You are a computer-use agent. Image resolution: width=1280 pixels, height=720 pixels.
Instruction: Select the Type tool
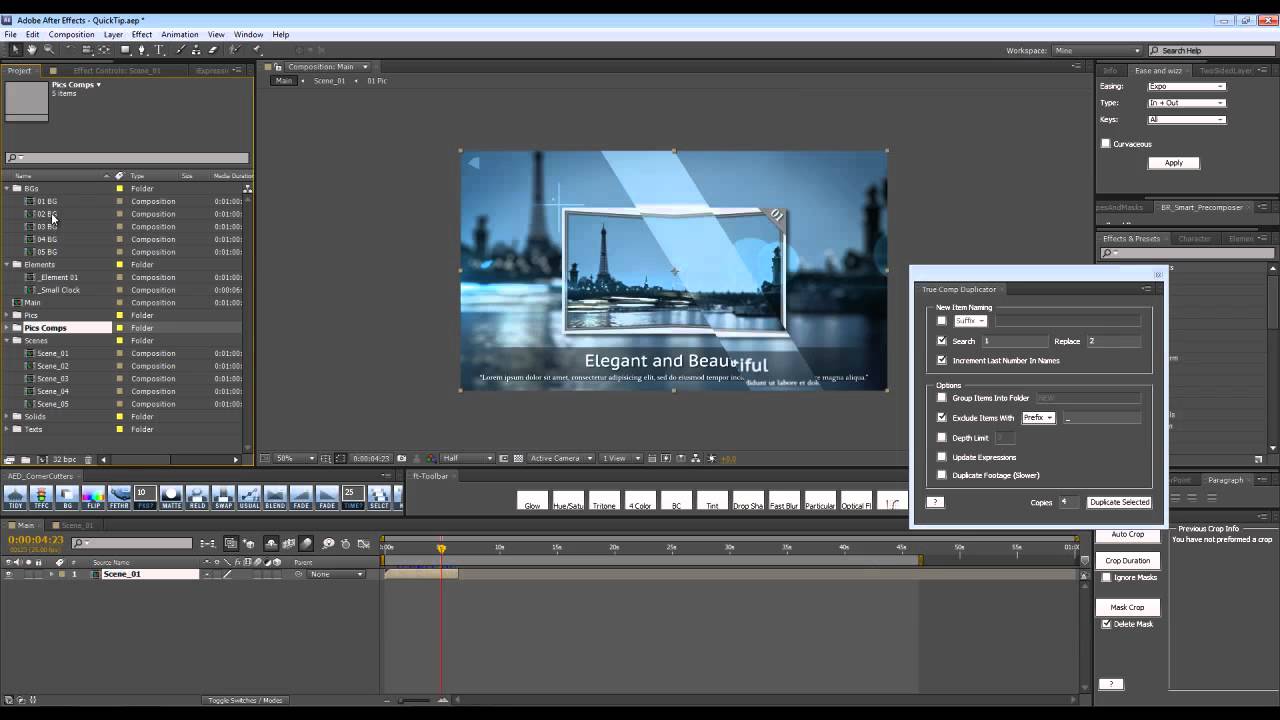pyautogui.click(x=158, y=50)
